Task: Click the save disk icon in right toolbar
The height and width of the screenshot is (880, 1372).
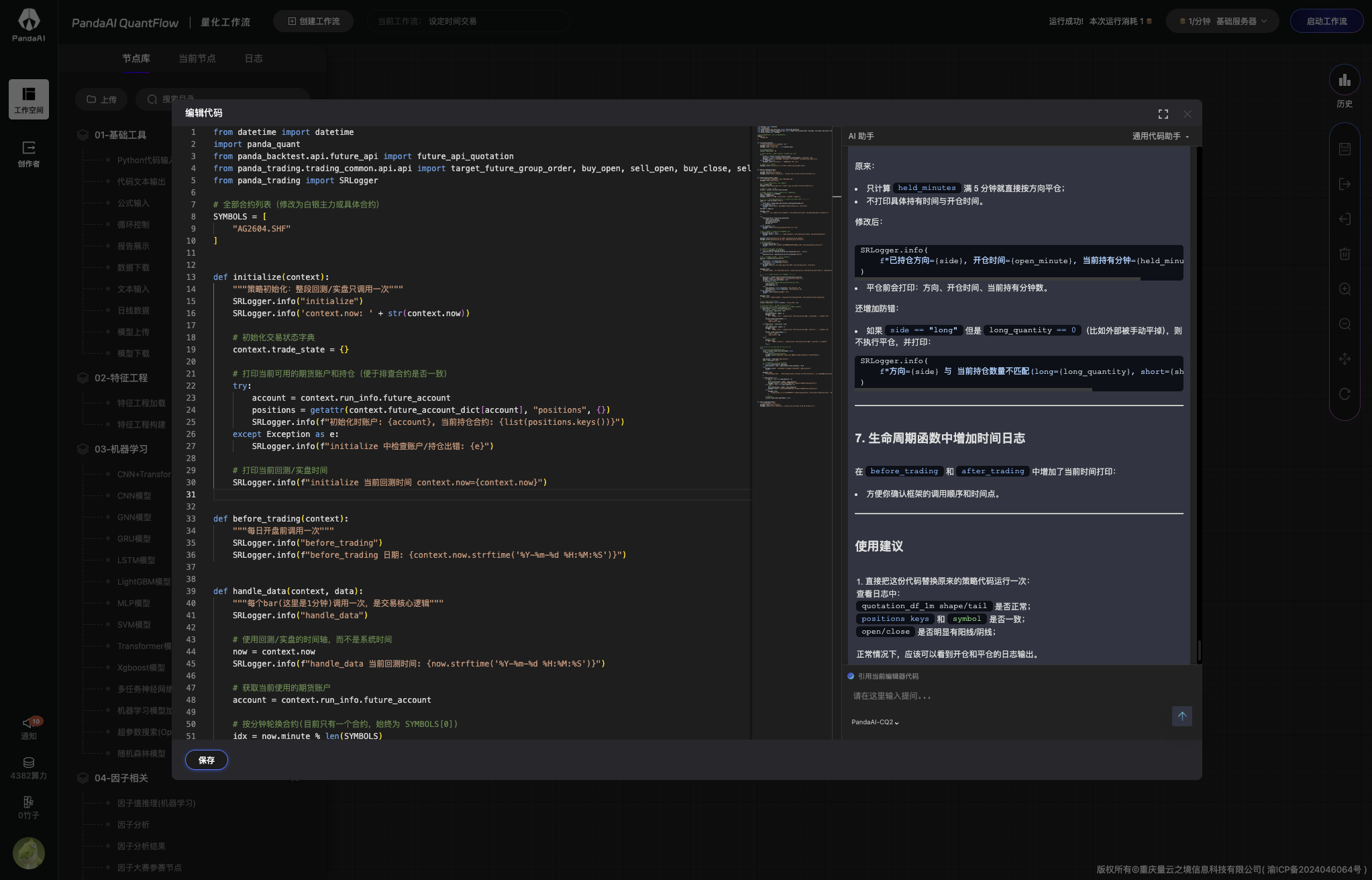Action: click(1344, 149)
